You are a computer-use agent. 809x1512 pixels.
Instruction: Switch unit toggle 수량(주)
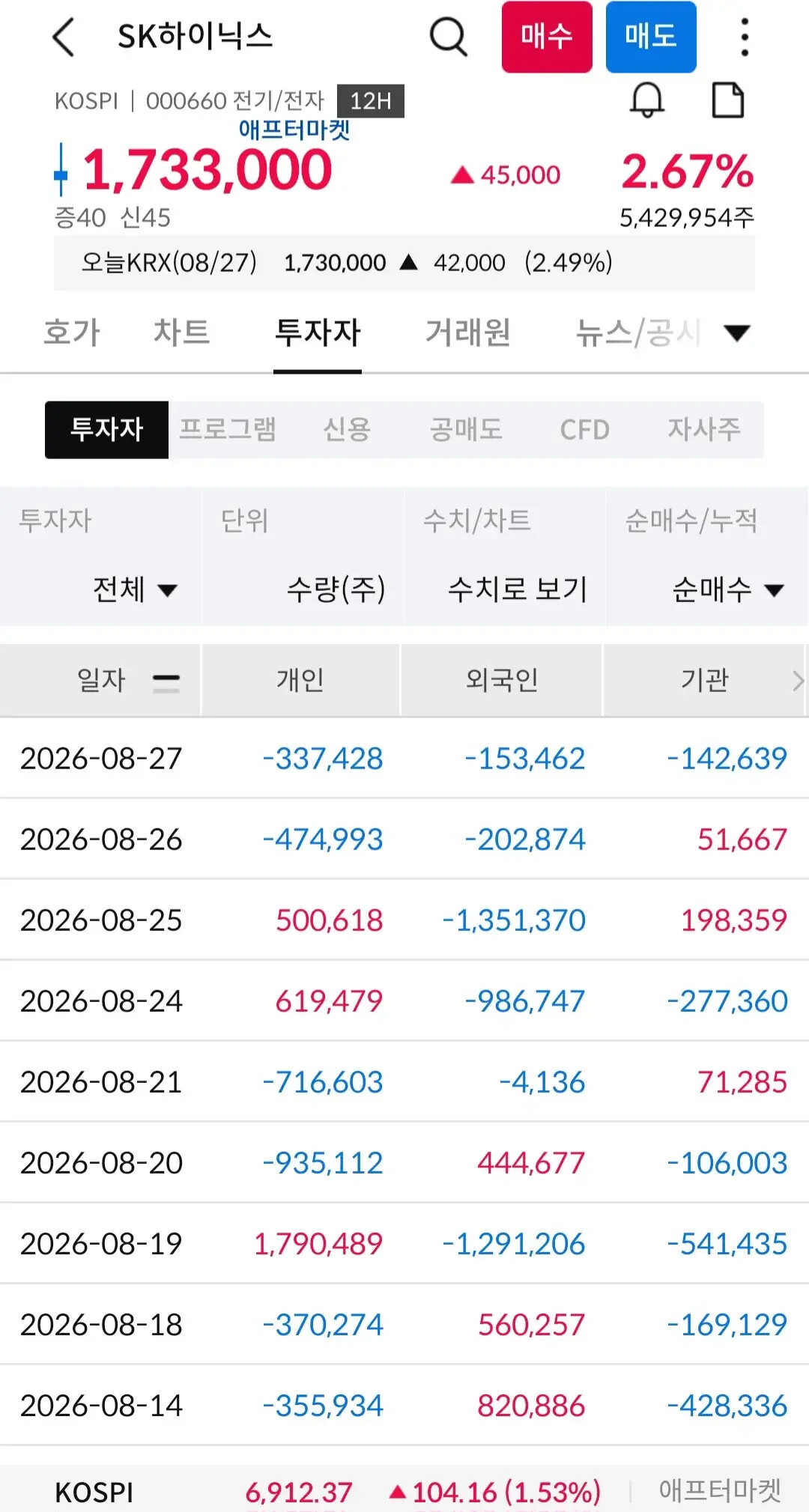pyautogui.click(x=336, y=589)
